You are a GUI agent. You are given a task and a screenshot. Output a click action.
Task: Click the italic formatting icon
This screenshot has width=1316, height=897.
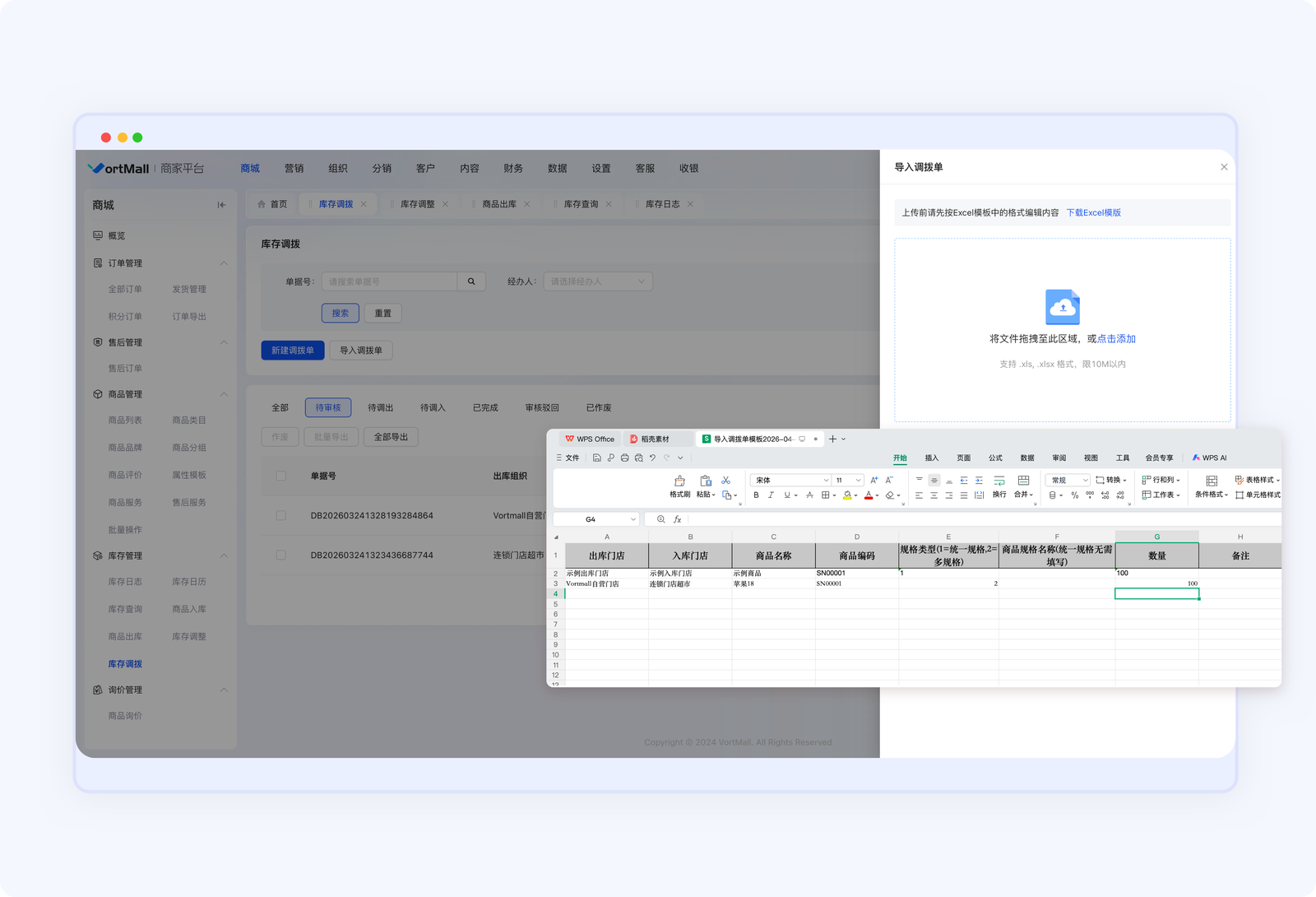click(x=771, y=495)
